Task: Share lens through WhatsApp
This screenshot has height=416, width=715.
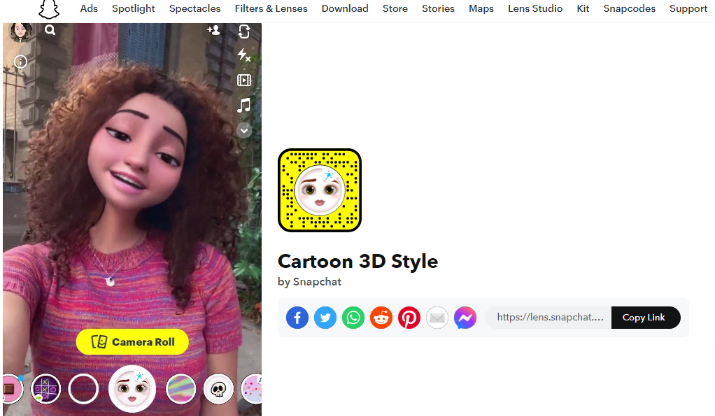Action: (353, 317)
